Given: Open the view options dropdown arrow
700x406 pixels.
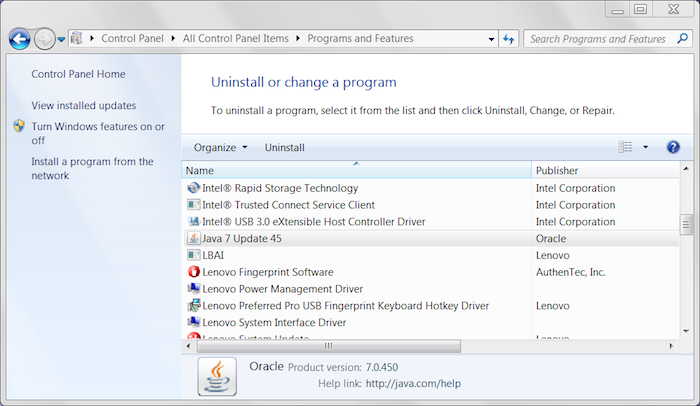Looking at the screenshot, I should click(x=646, y=147).
